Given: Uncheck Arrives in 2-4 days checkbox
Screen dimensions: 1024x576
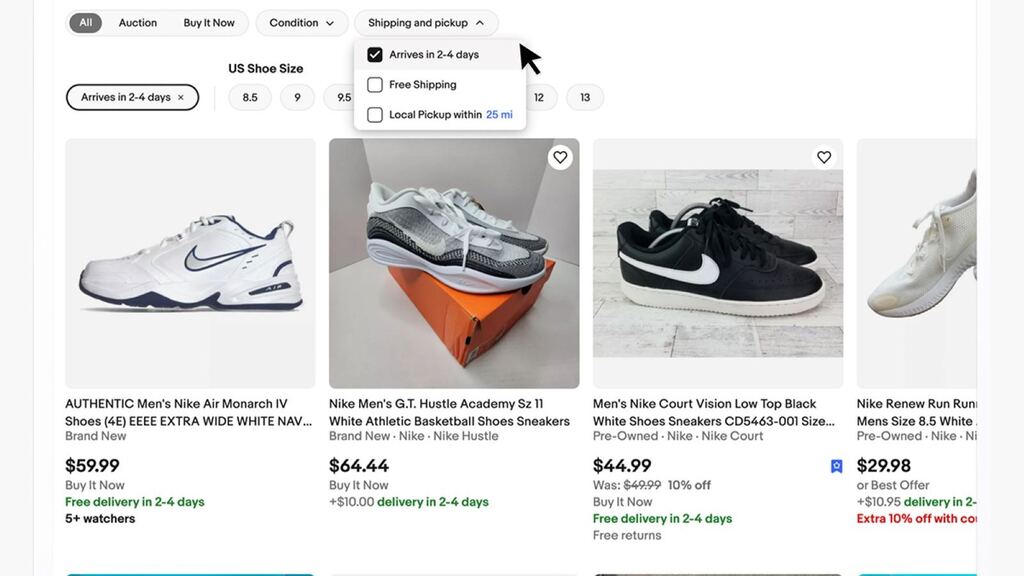Looking at the screenshot, I should point(375,55).
